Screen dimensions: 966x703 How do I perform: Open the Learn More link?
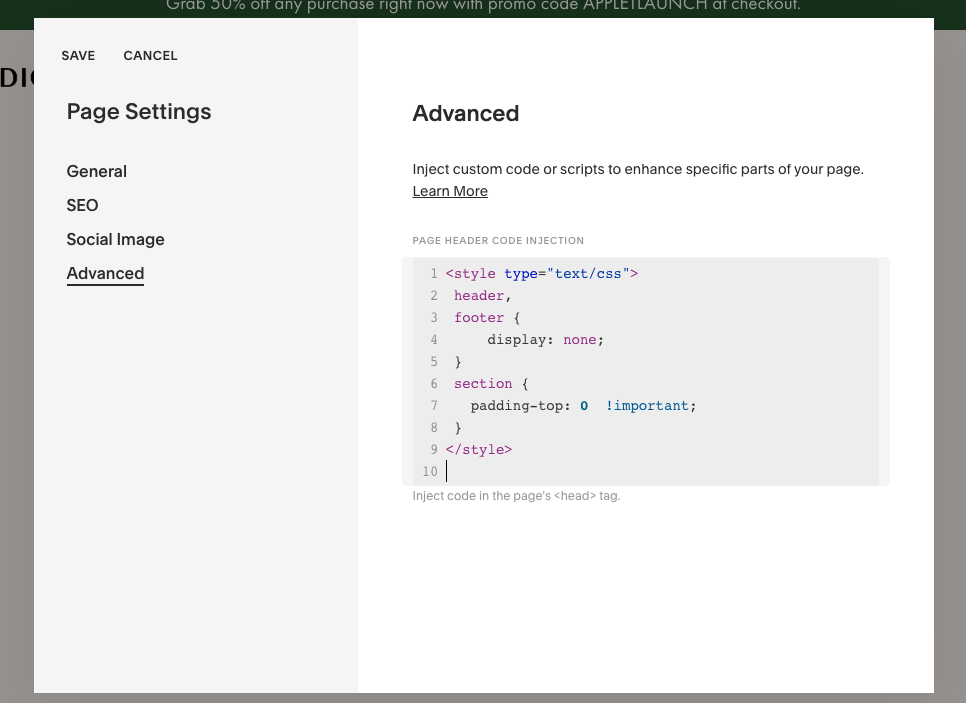coord(450,191)
